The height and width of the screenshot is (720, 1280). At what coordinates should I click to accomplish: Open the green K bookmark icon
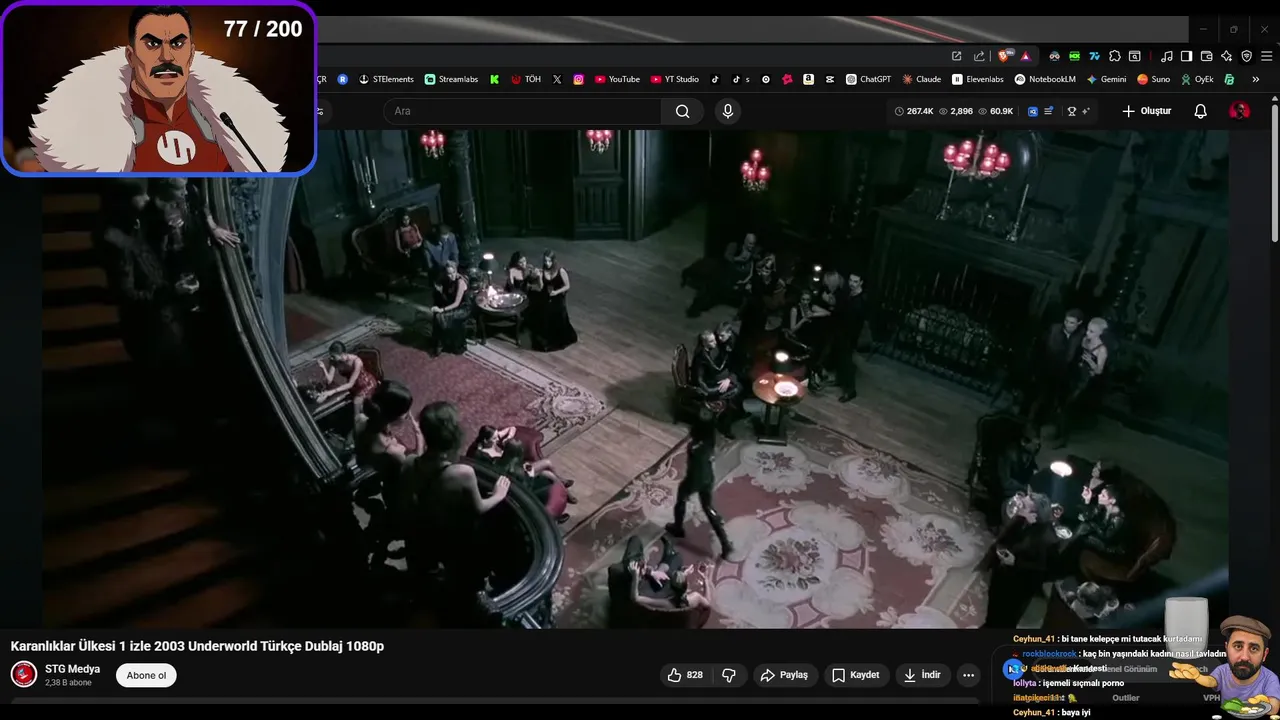494,79
